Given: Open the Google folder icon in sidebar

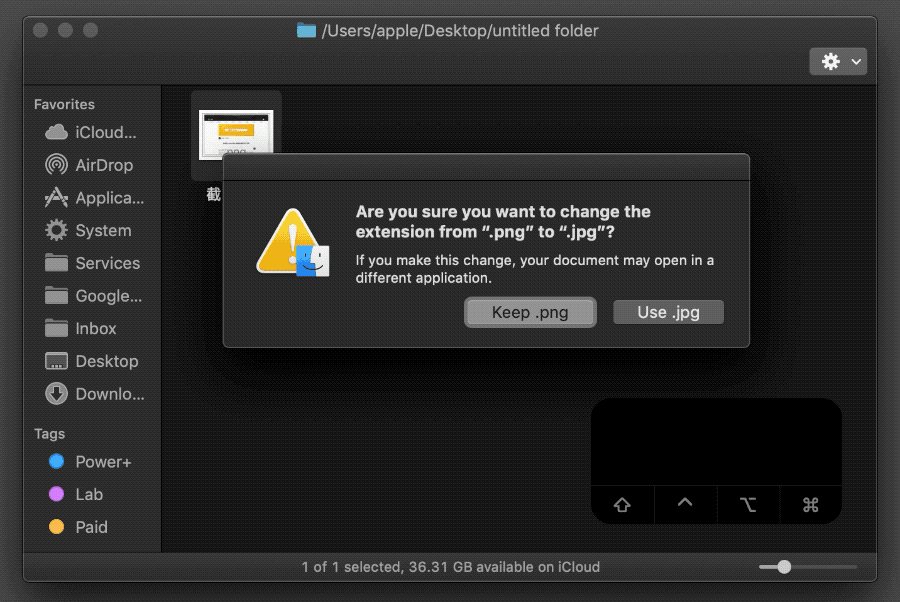Looking at the screenshot, I should 56,296.
